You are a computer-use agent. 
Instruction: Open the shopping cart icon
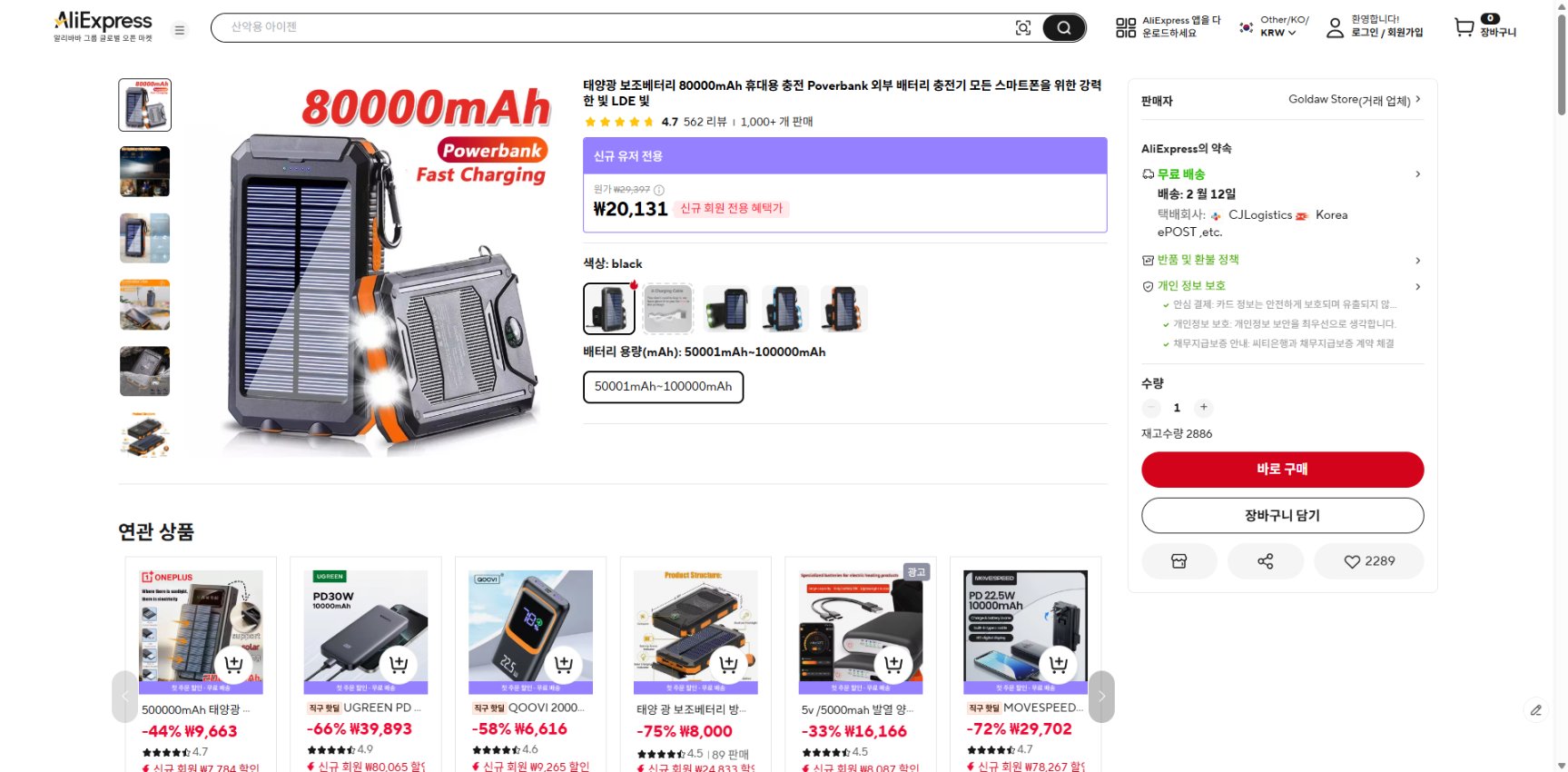pyautogui.click(x=1464, y=27)
